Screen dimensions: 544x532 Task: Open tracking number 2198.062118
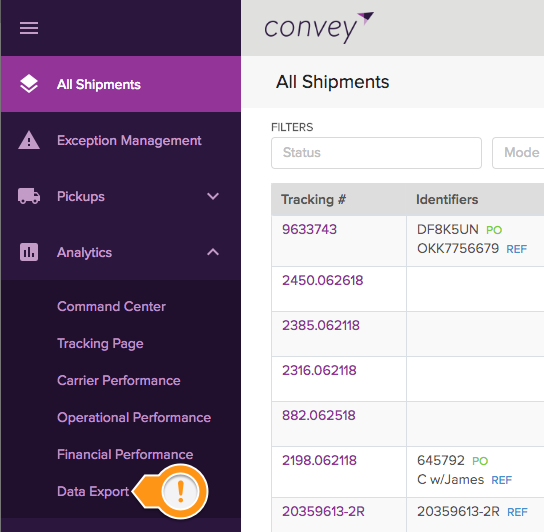(x=319, y=461)
